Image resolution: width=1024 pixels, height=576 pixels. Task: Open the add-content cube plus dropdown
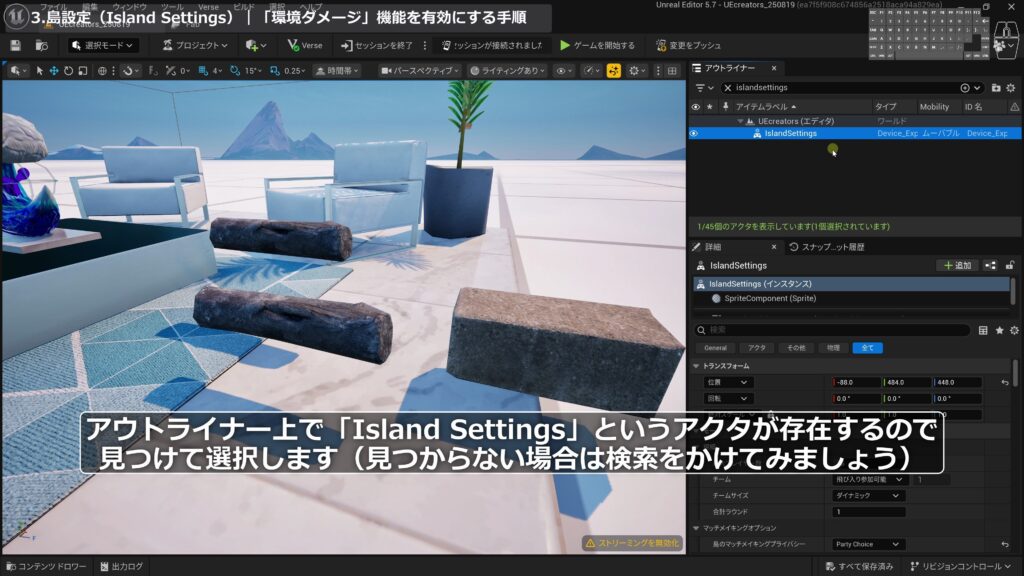click(255, 45)
